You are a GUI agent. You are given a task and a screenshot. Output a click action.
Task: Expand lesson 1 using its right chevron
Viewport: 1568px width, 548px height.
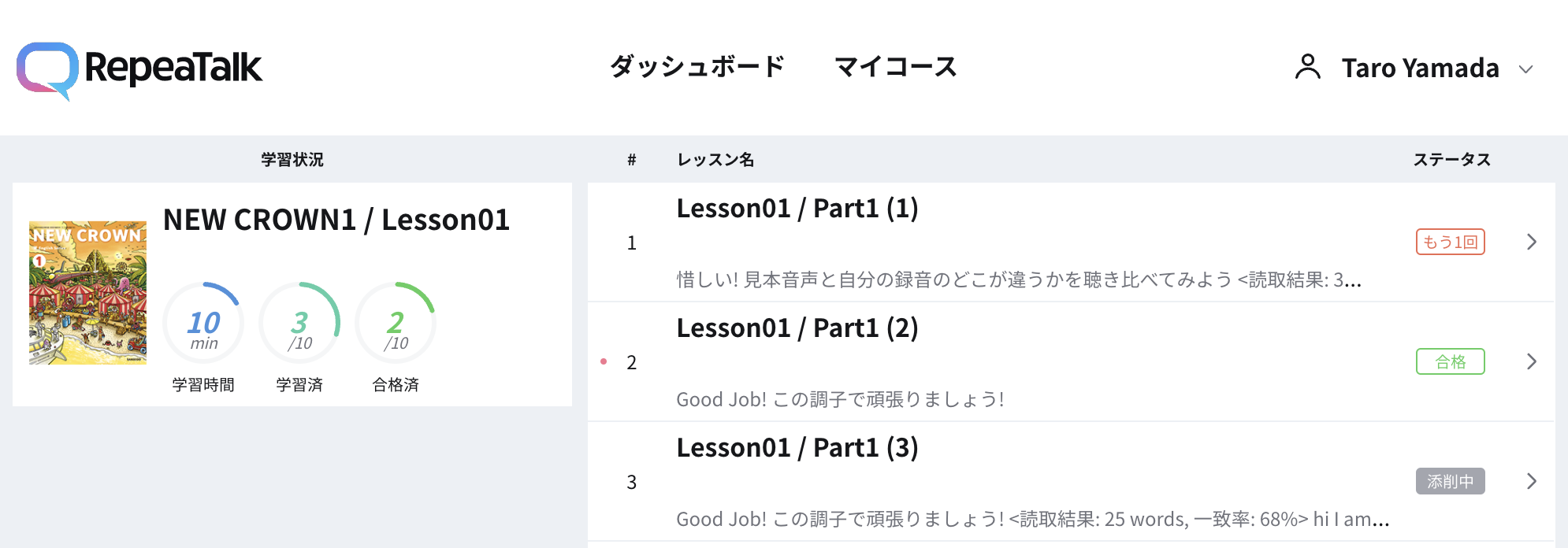1532,242
